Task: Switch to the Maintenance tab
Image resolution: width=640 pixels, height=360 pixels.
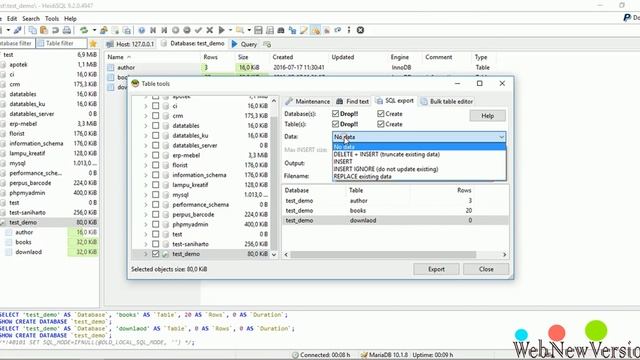Action: (x=308, y=101)
